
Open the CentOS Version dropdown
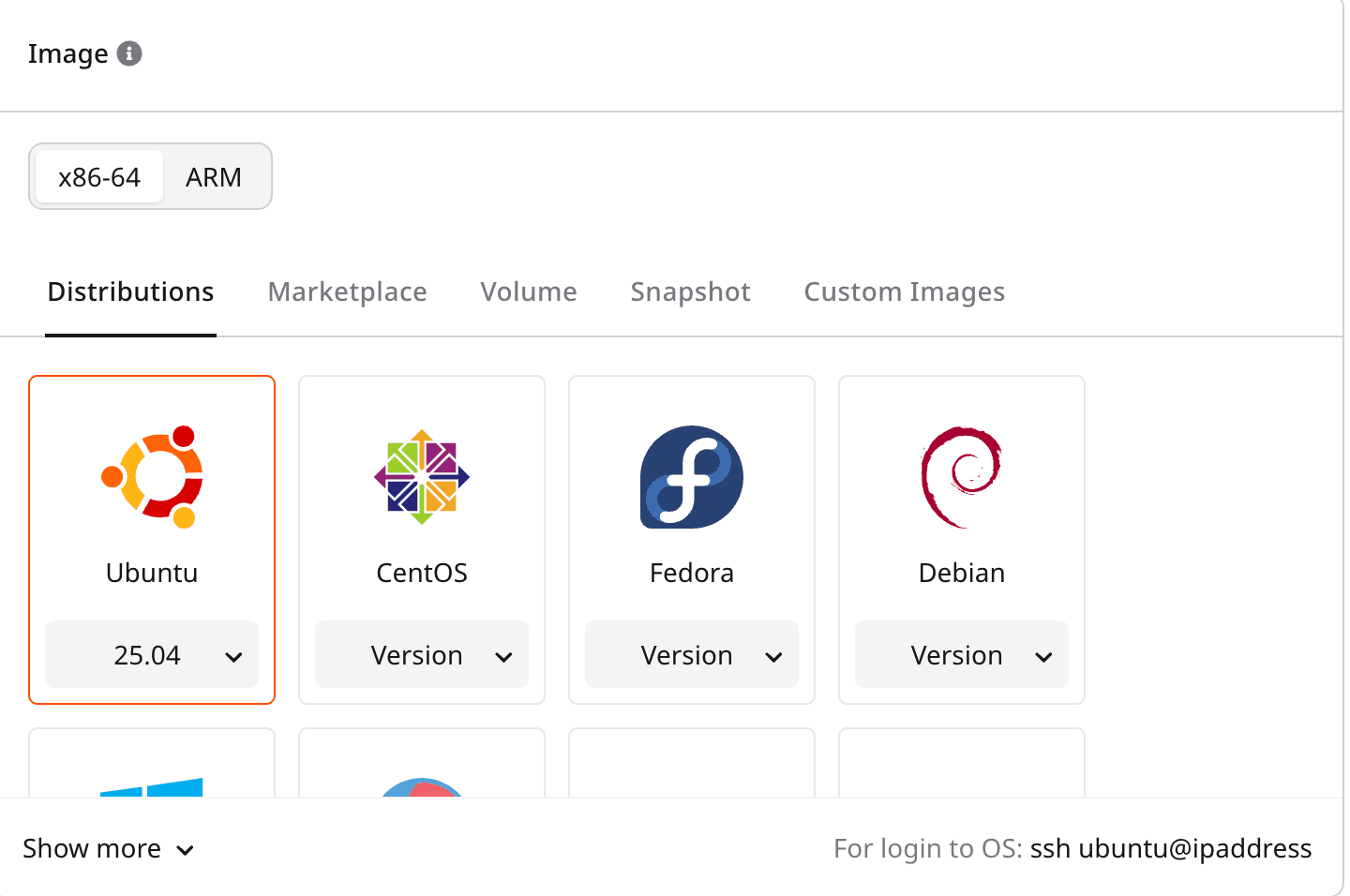422,655
